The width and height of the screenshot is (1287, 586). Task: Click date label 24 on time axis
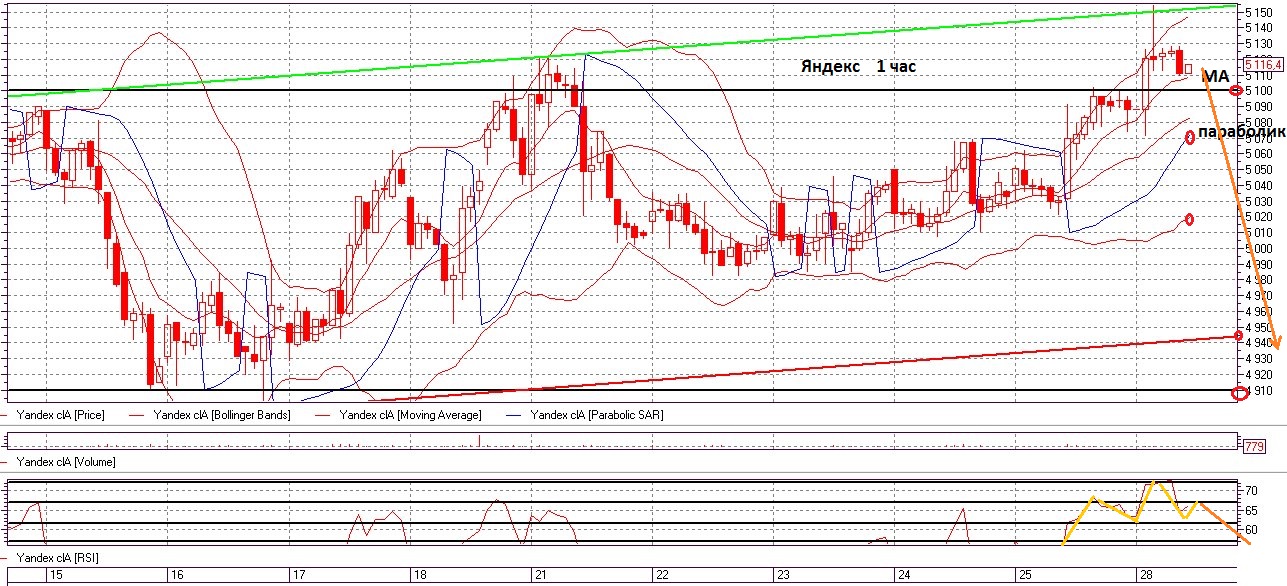pyautogui.click(x=904, y=575)
